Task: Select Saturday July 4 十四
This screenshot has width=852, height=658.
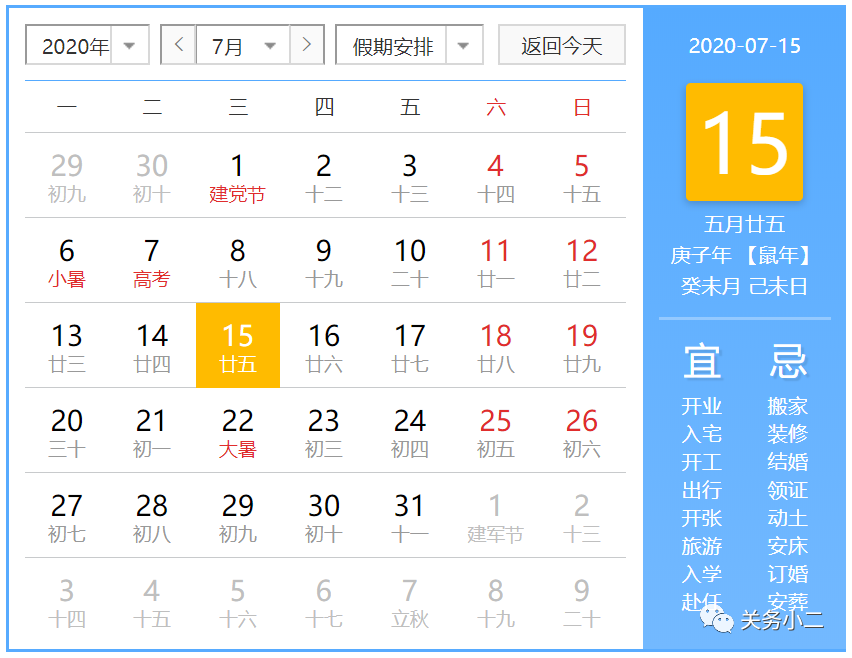Action: (496, 176)
